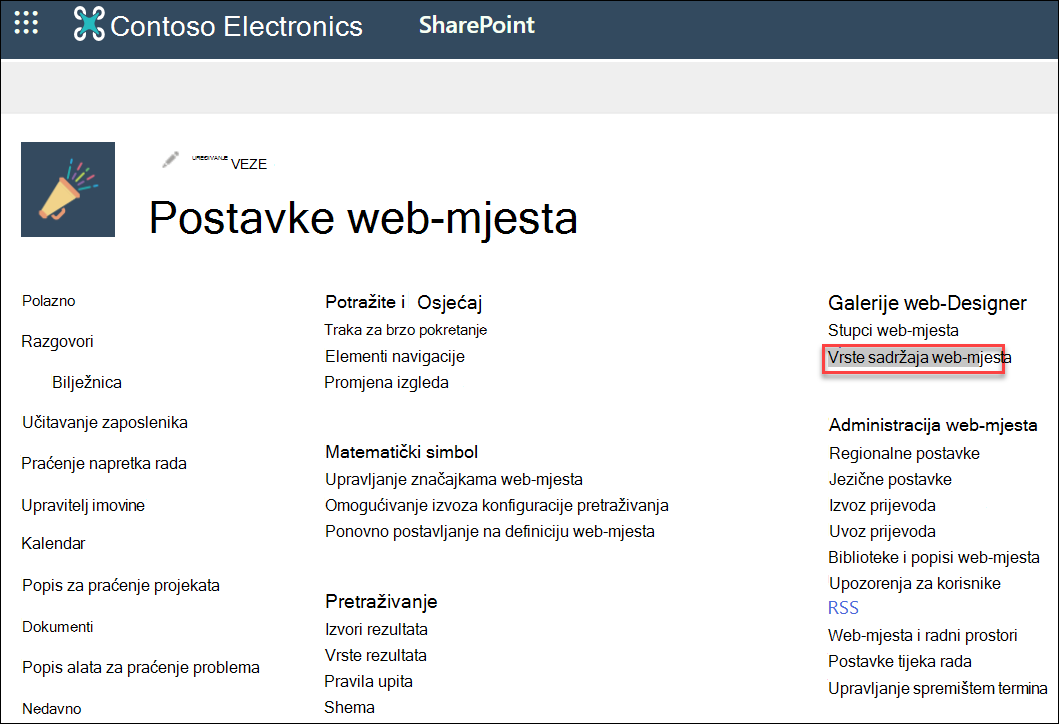Click the SharePoint header label
The width and height of the screenshot is (1059, 724).
477,25
